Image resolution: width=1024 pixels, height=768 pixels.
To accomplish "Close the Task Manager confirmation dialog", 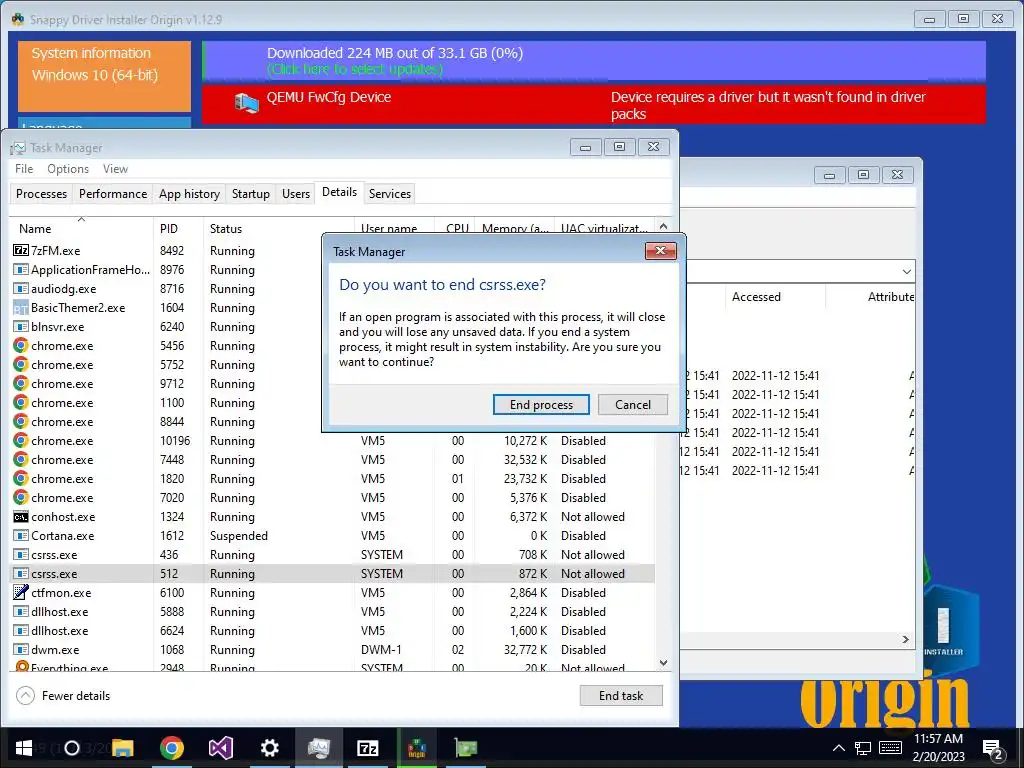I will click(660, 251).
